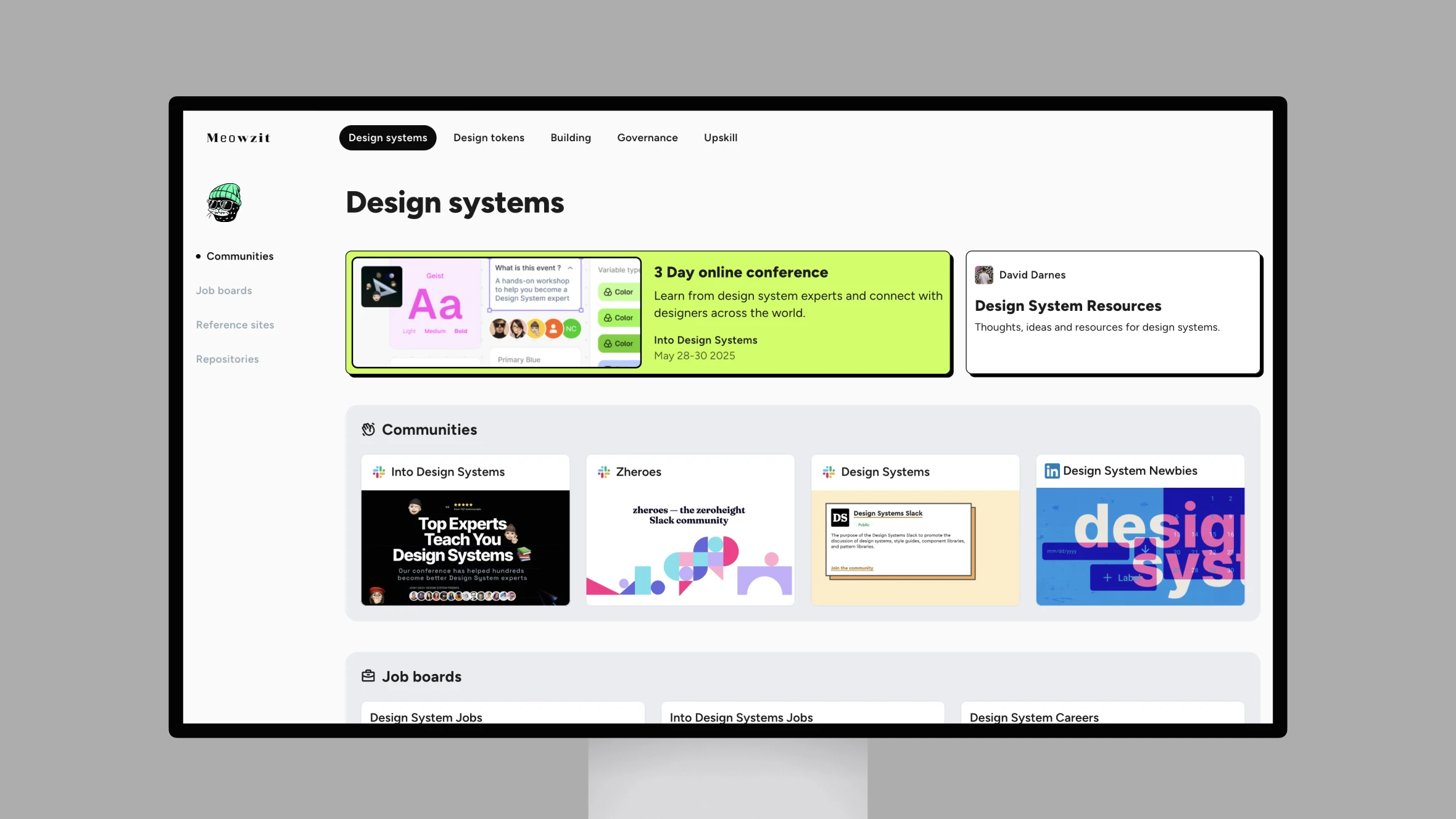Select the Repositories sidebar icon
The image size is (1456, 819).
click(226, 358)
